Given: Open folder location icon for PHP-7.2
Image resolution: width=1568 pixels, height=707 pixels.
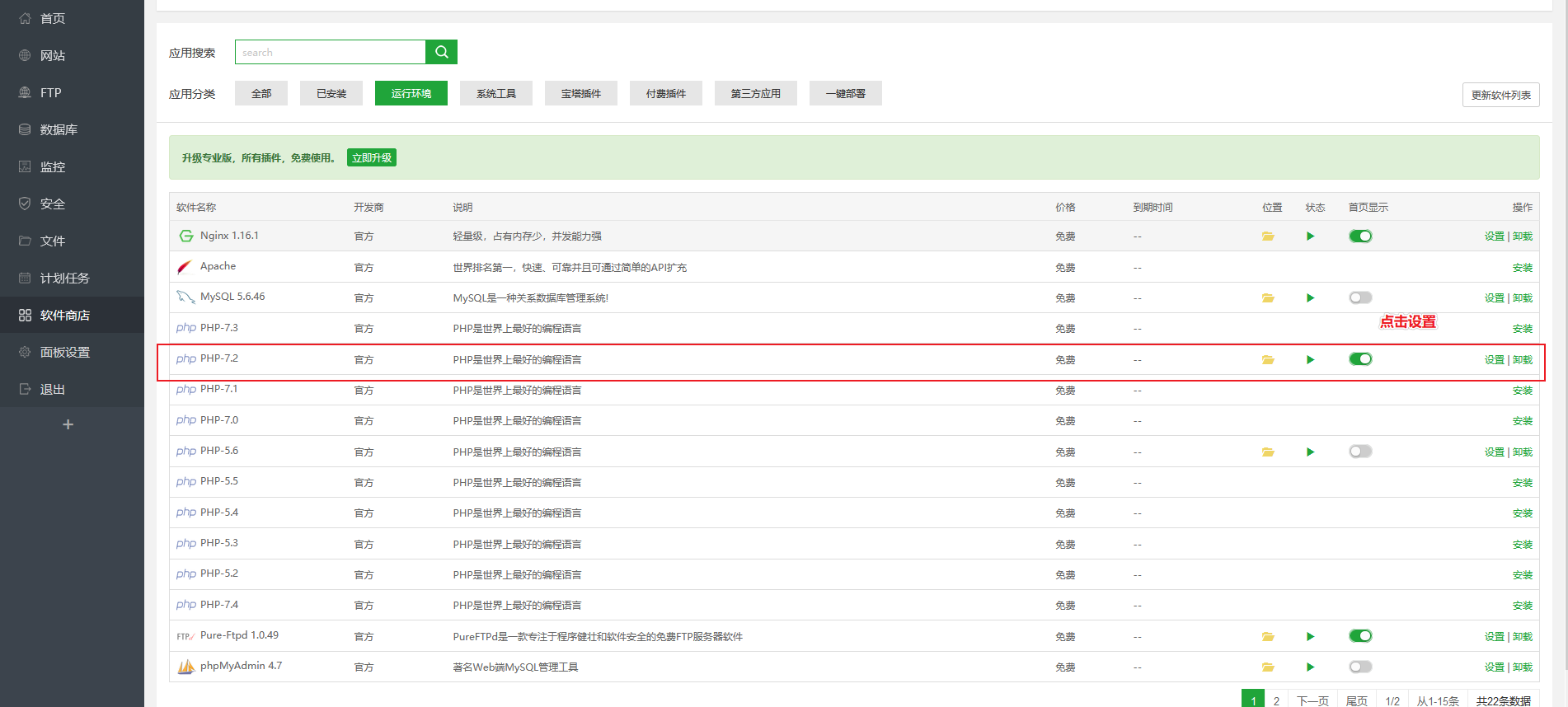Looking at the screenshot, I should [1268, 360].
